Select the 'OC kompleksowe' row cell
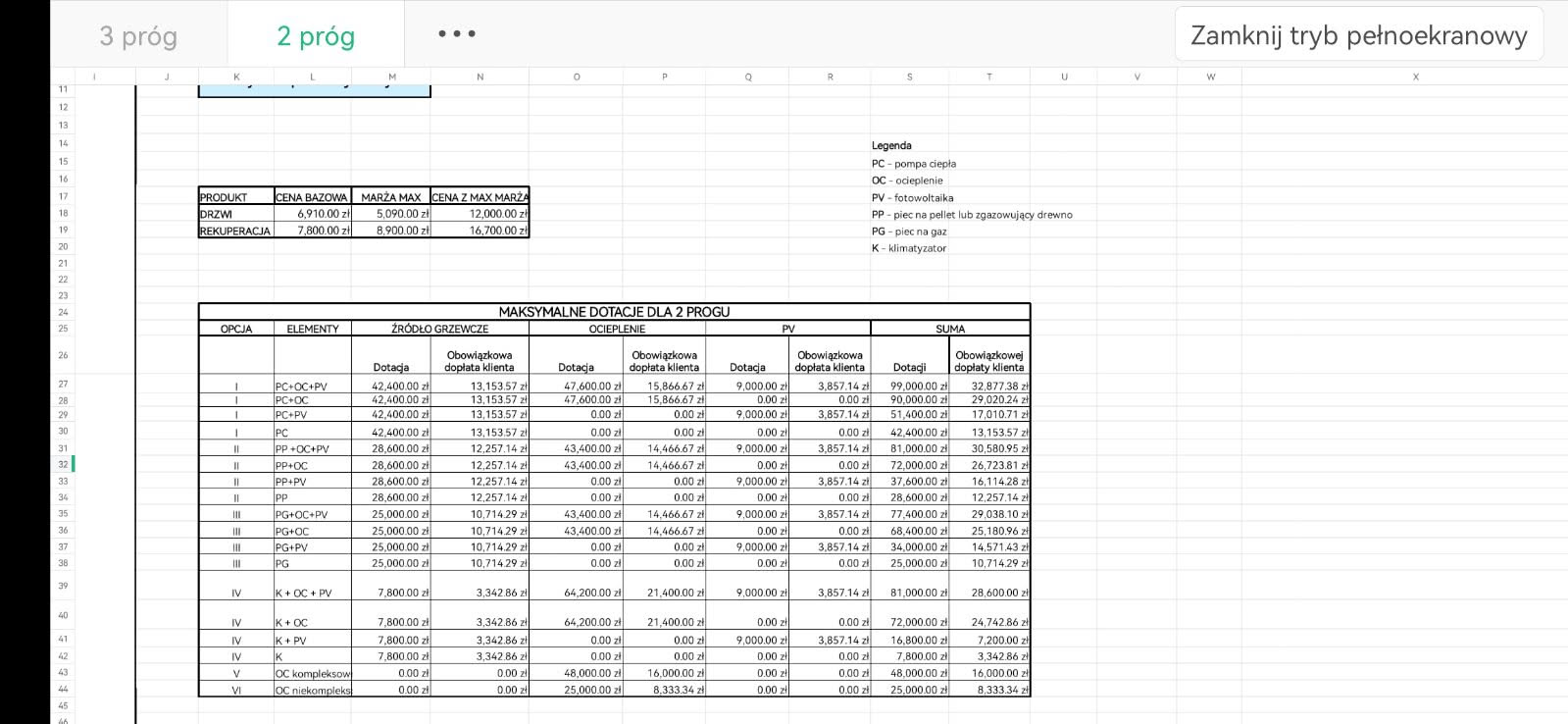Image resolution: width=1568 pixels, height=724 pixels. (x=312, y=674)
